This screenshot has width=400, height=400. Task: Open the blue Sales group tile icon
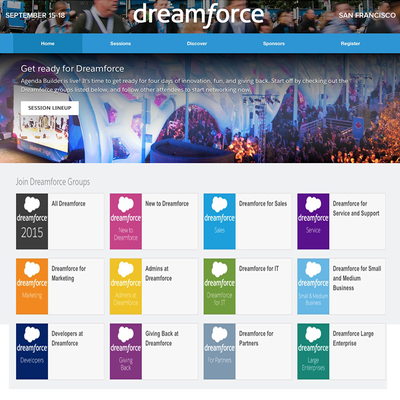coord(219,221)
